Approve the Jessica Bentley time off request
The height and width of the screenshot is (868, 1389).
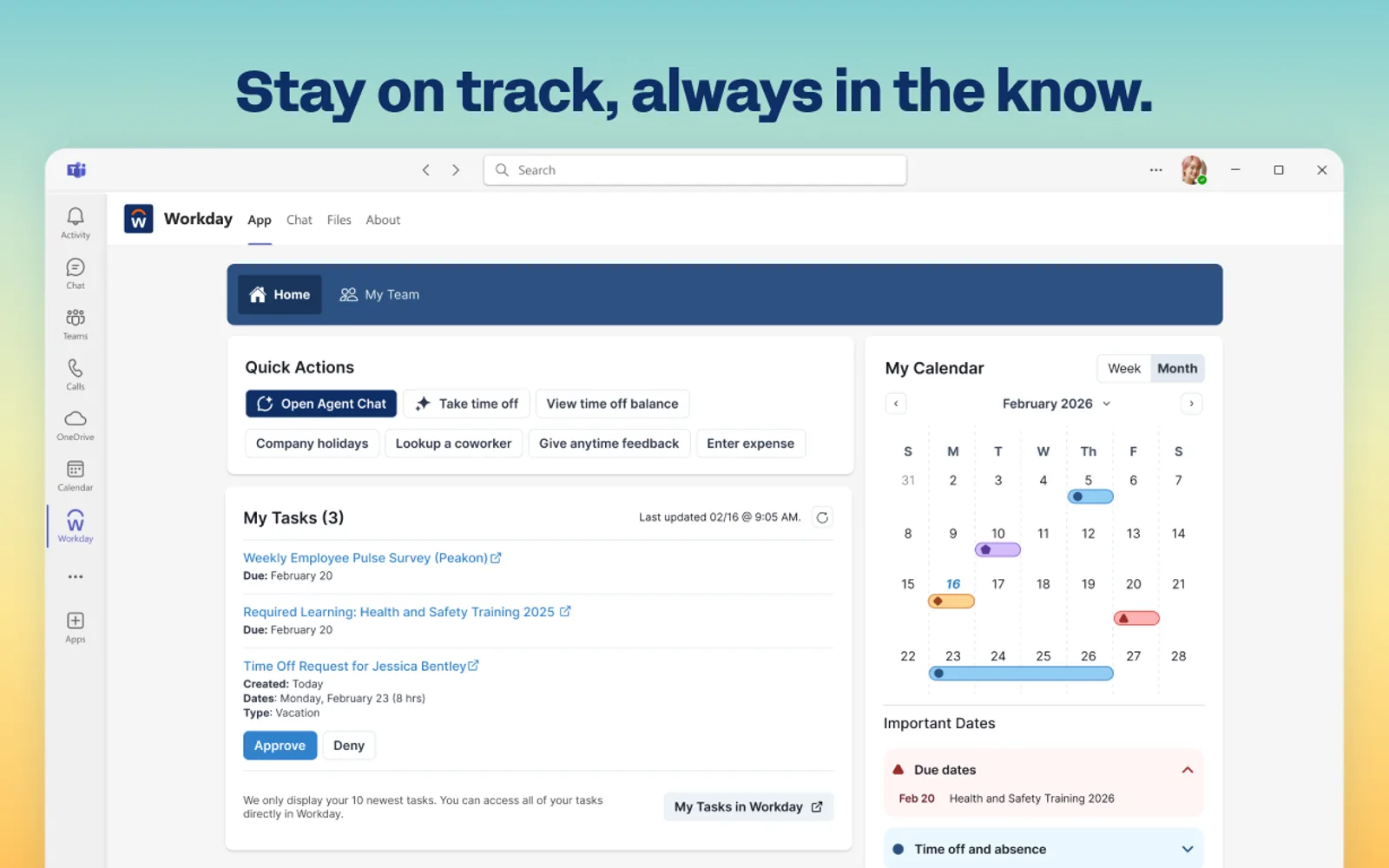(x=280, y=746)
